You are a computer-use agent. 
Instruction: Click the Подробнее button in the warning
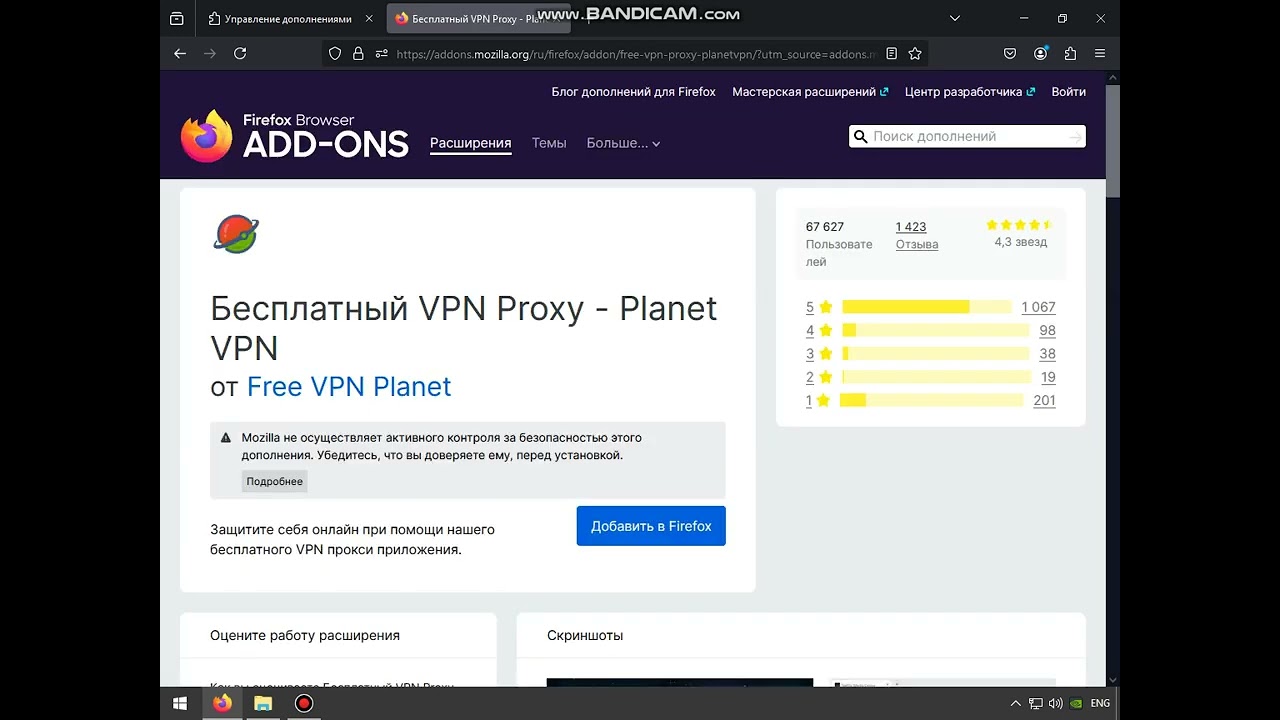coord(275,481)
